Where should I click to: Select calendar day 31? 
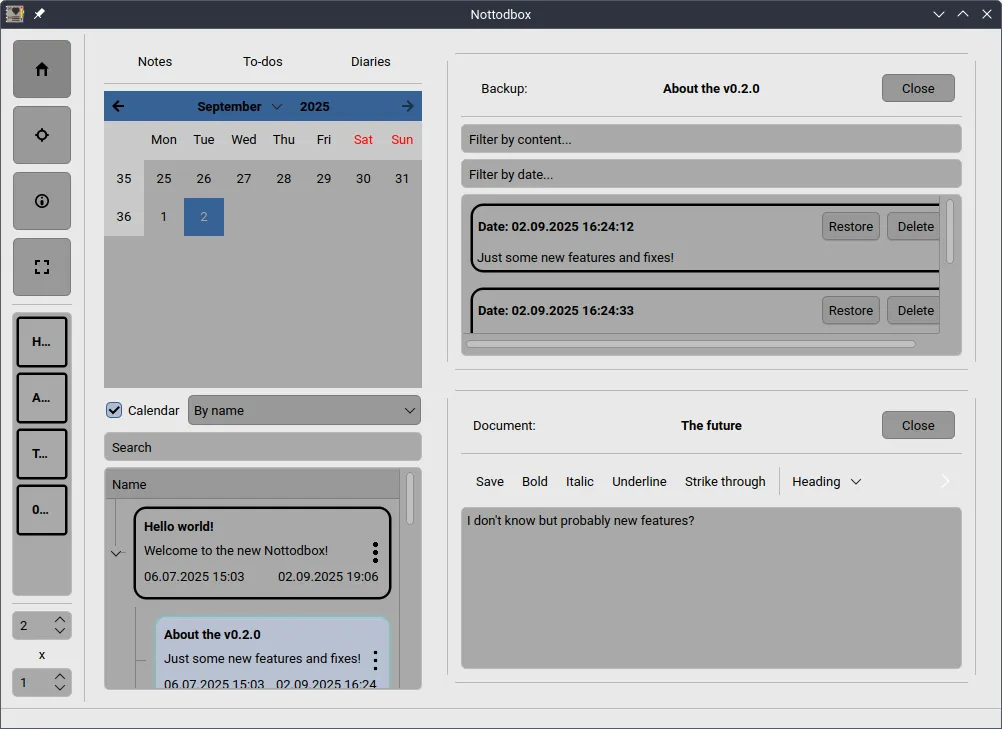(x=402, y=178)
